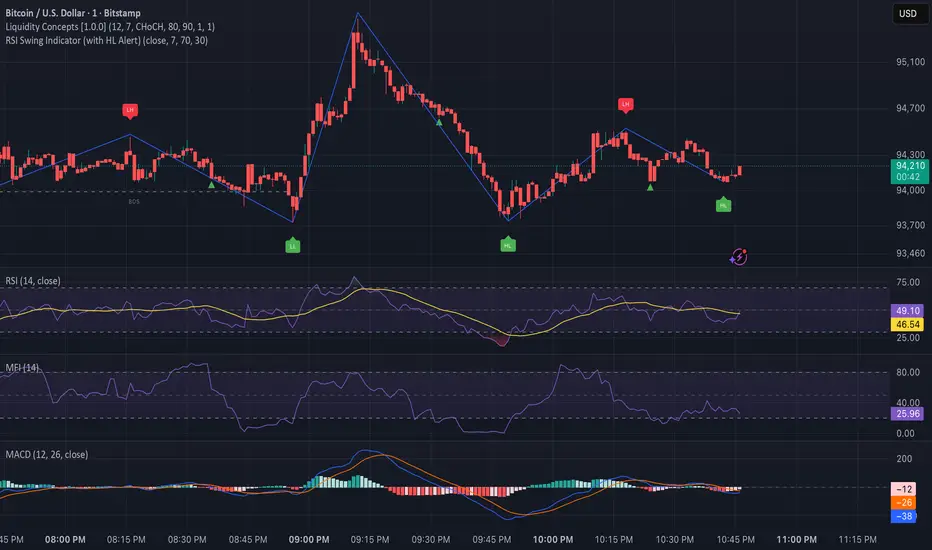Click the green triangle near 8:30 PM
The width and height of the screenshot is (932, 550).
[211, 184]
